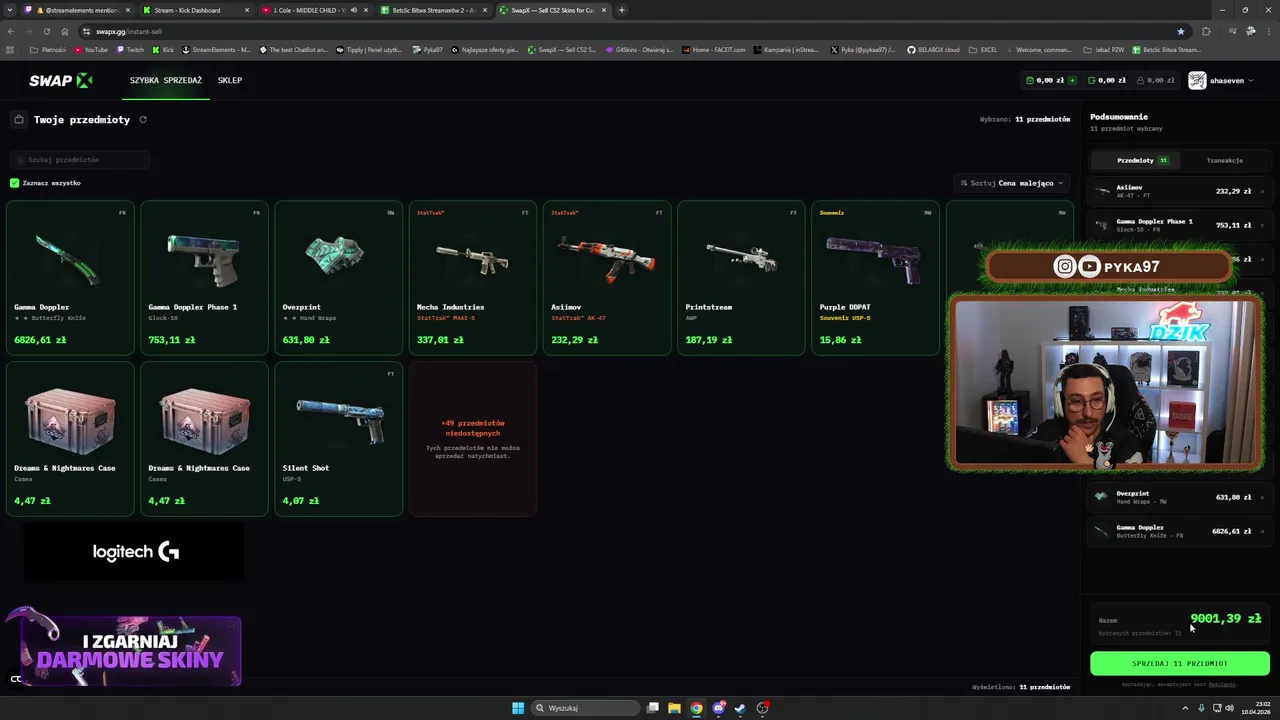This screenshot has width=1280, height=720.
Task: Select the Przedmioty summary tab
Action: (1134, 160)
